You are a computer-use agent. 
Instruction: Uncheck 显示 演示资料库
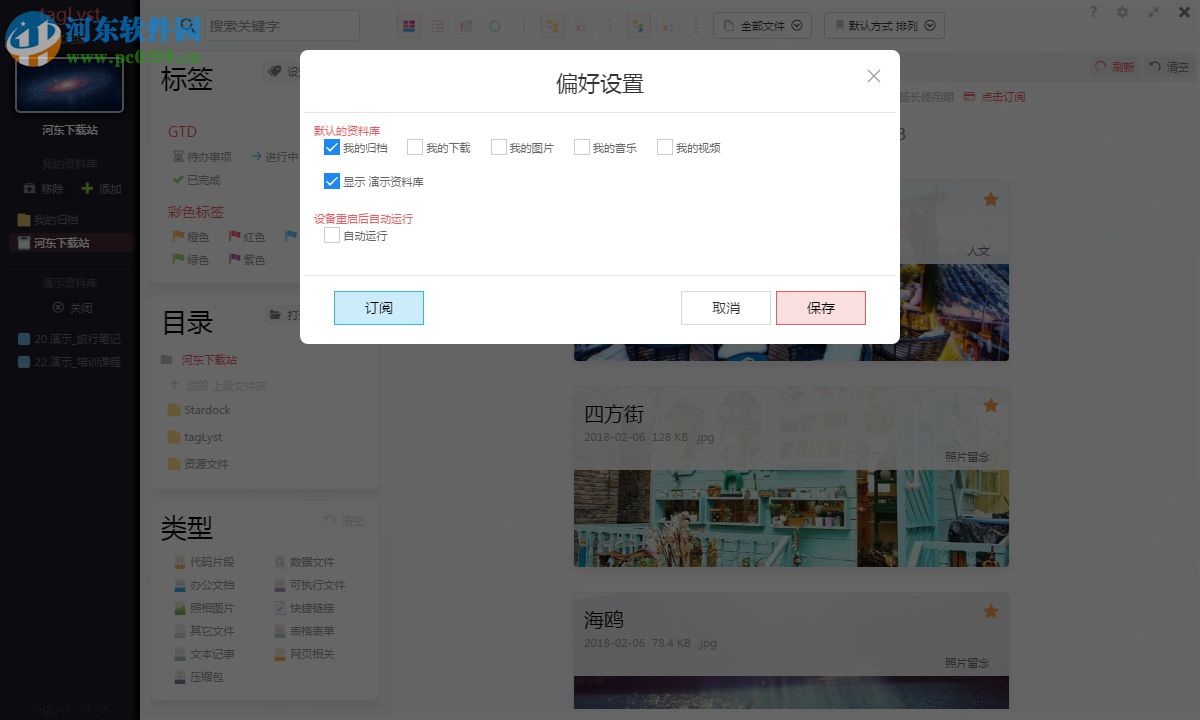(x=332, y=181)
